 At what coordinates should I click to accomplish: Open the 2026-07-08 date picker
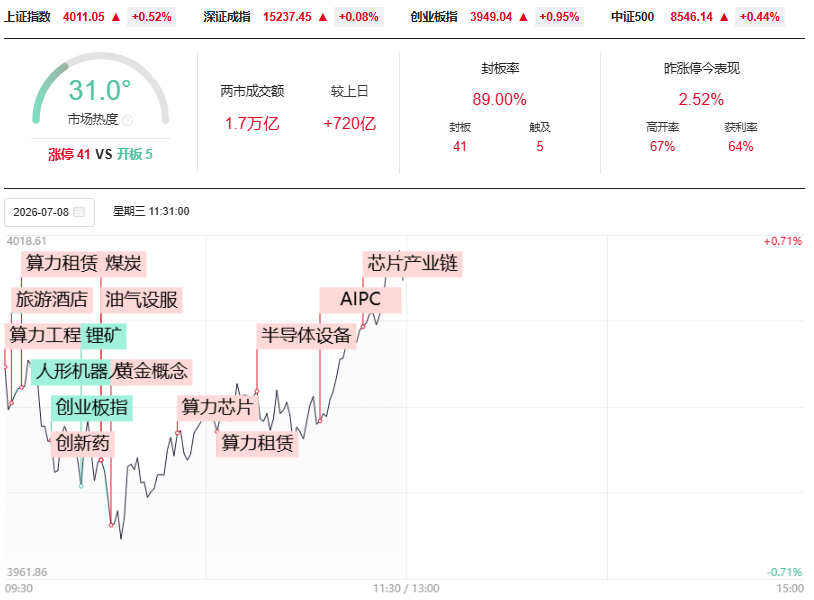(49, 212)
